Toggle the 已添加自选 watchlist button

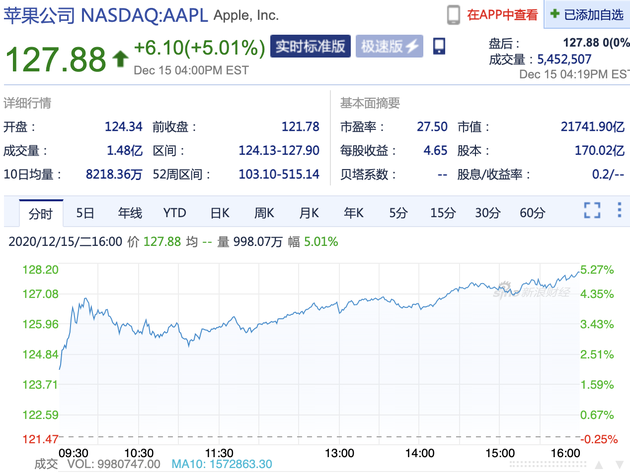click(588, 15)
